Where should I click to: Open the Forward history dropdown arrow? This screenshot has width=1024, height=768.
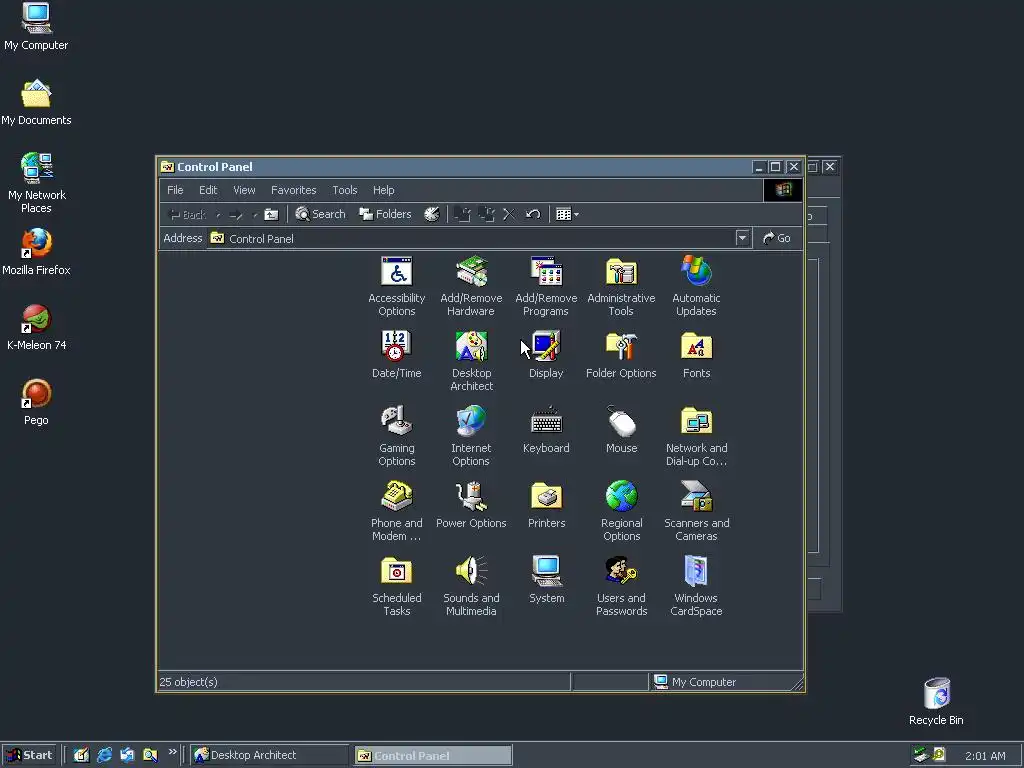point(255,214)
